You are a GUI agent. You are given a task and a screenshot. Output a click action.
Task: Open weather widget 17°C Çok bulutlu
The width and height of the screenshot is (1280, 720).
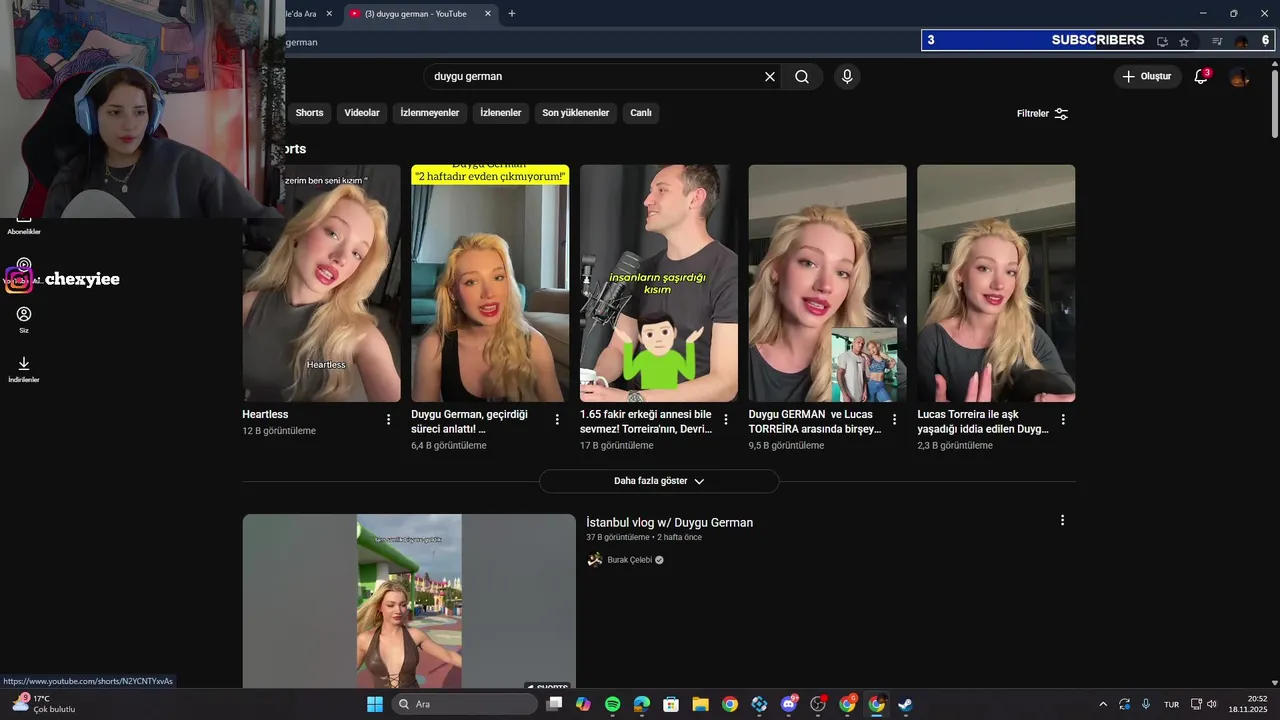(43, 704)
